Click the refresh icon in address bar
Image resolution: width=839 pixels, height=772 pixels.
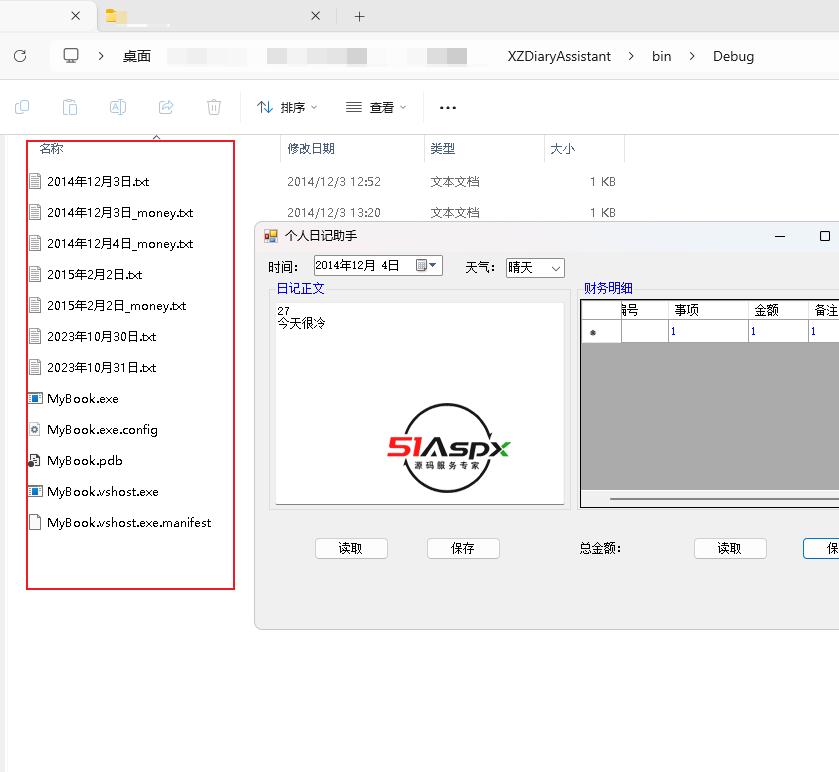coord(20,56)
